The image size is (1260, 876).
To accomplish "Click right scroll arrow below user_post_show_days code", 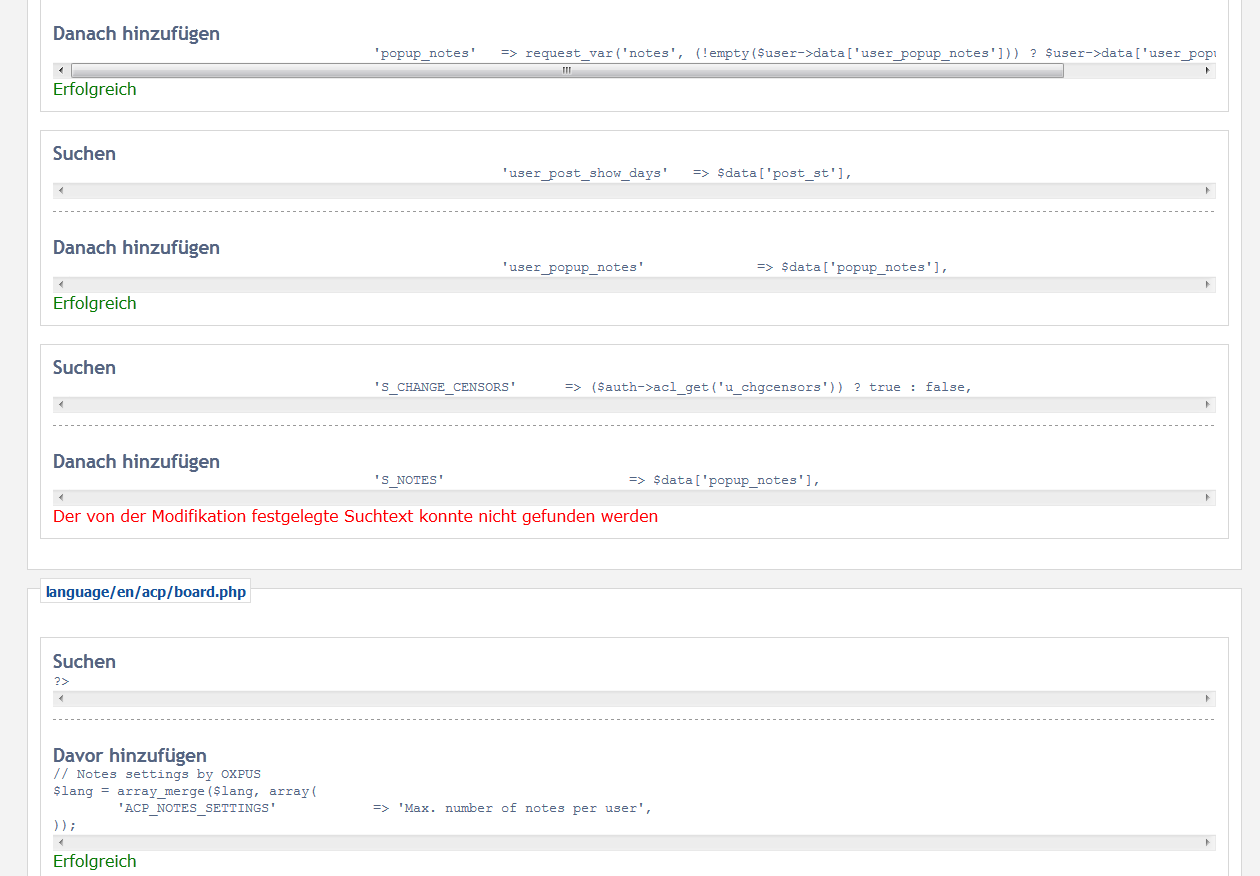I will click(x=1207, y=191).
